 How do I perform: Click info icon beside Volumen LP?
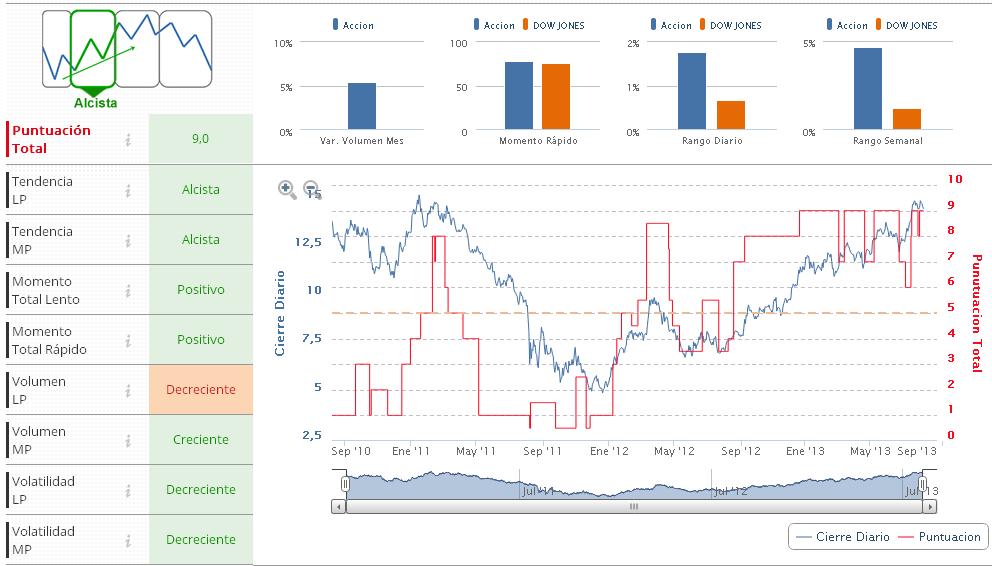[128, 390]
